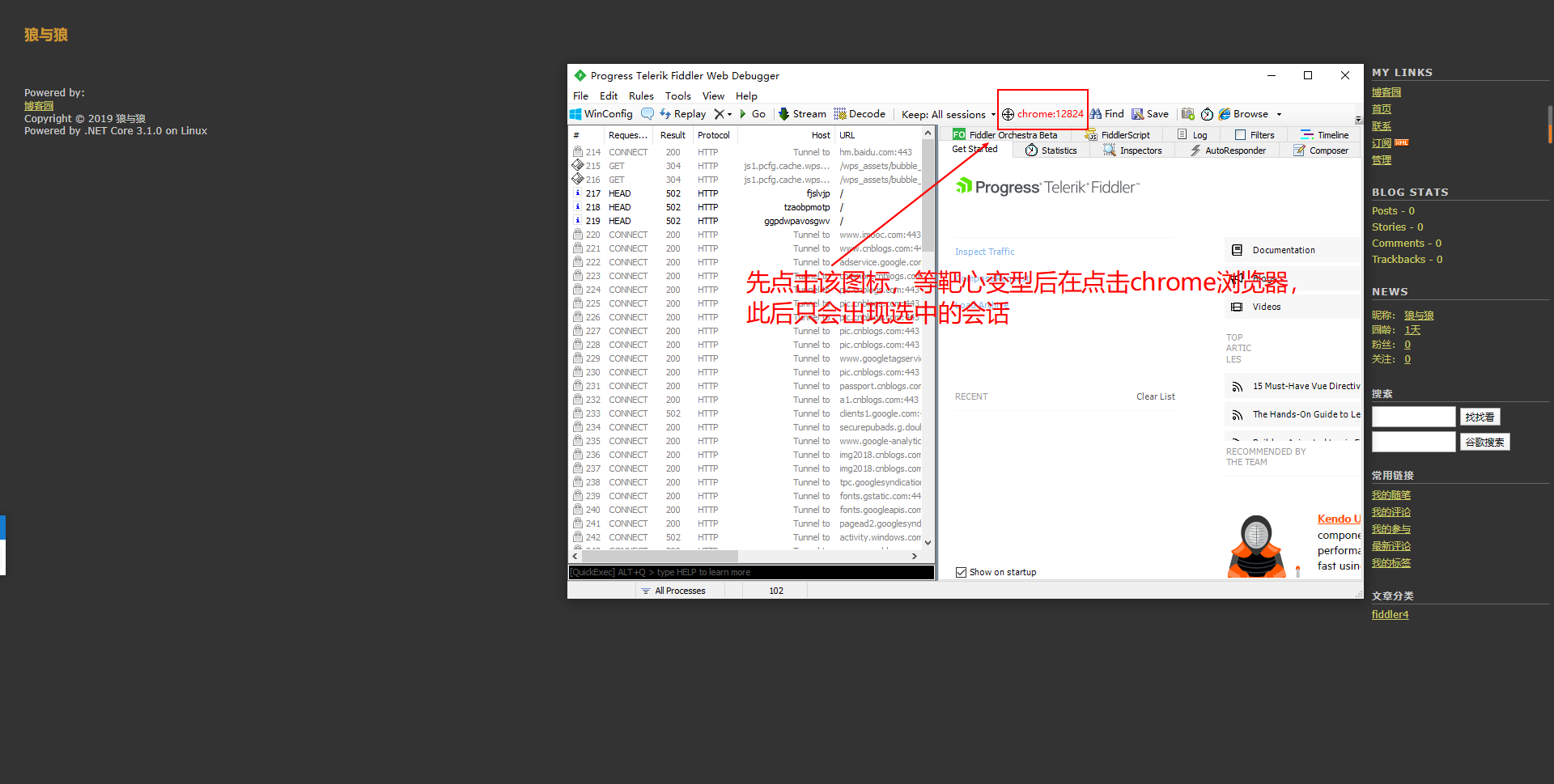Click the red chrome:12824 process label
This screenshot has height=784, width=1554.
pyautogui.click(x=1050, y=114)
